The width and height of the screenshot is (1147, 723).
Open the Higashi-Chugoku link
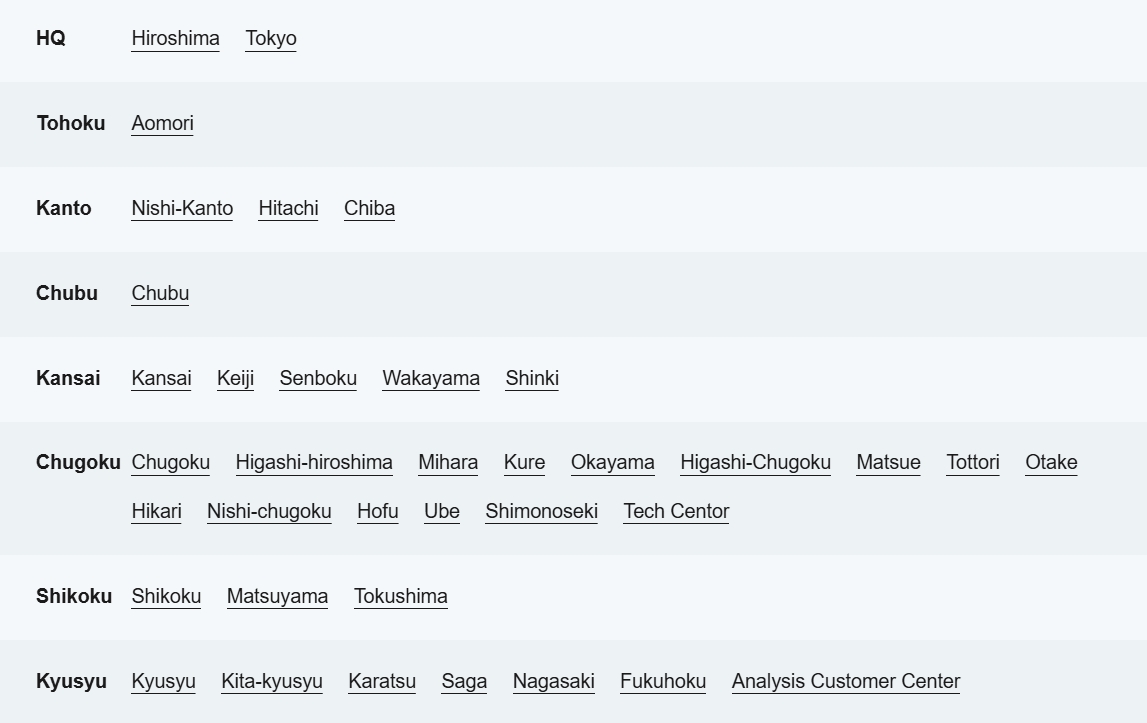point(755,462)
